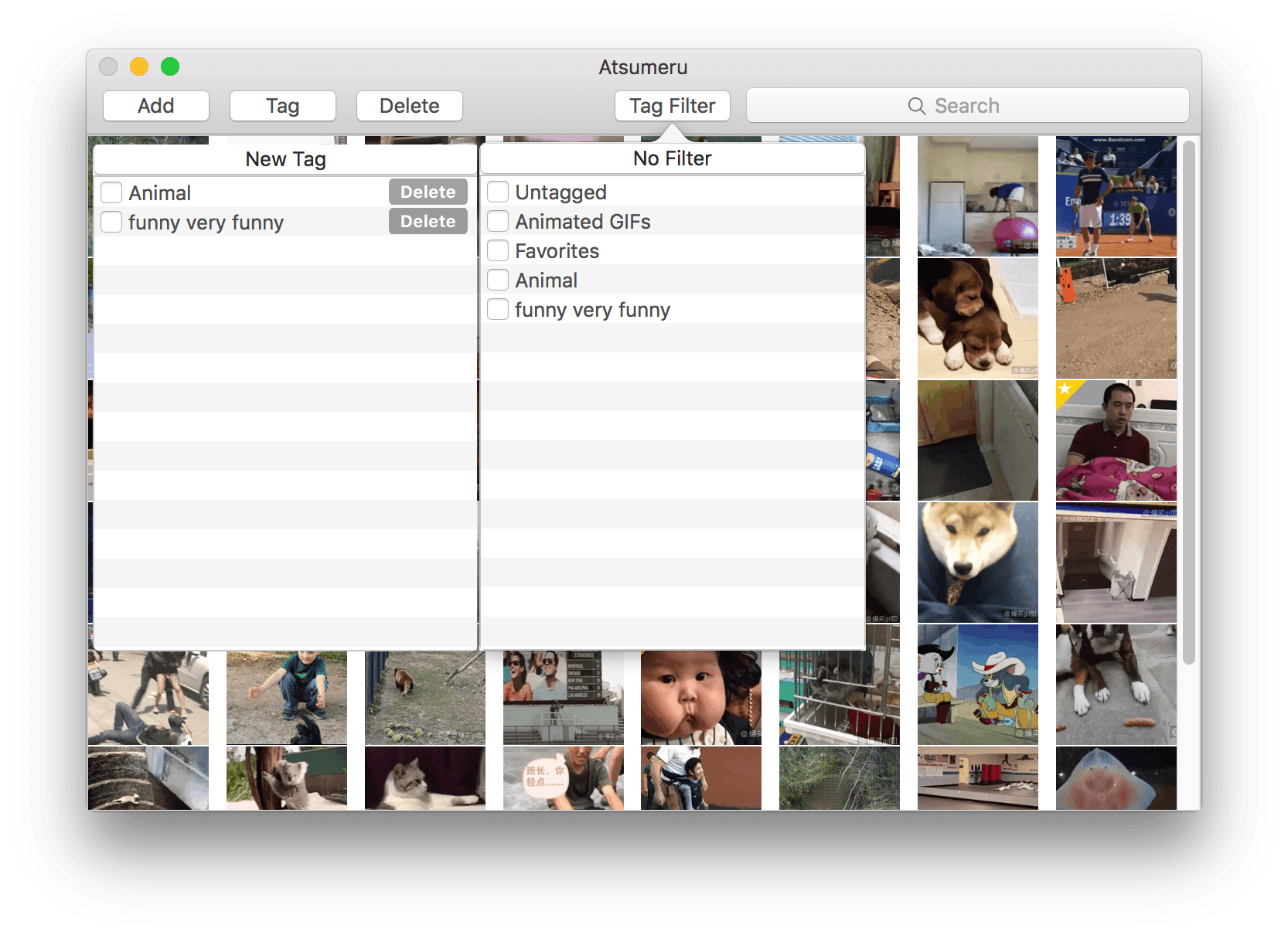Select the boy in blue squatting thumbnail
The height and width of the screenshot is (935, 1288).
[x=287, y=698]
